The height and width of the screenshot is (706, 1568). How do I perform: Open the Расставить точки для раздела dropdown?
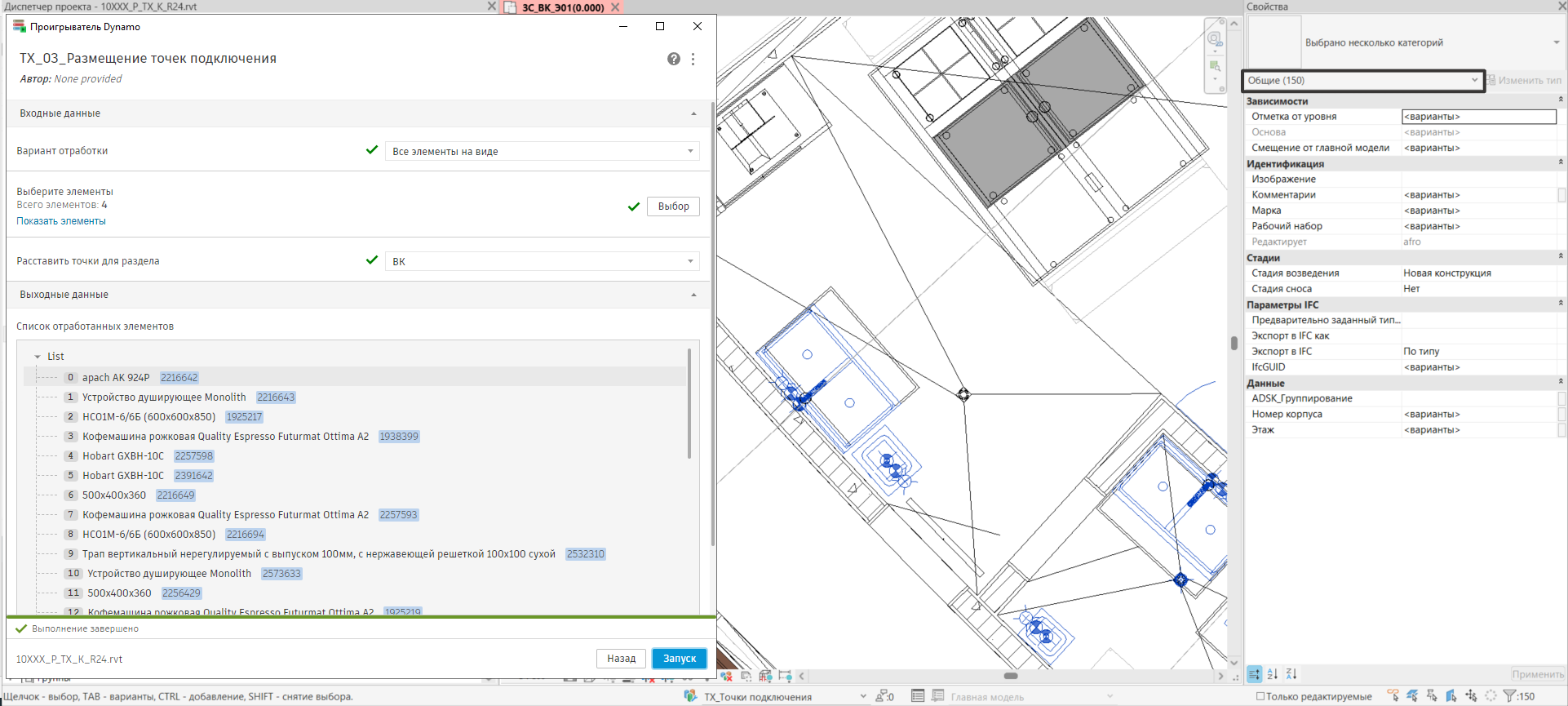tap(542, 261)
